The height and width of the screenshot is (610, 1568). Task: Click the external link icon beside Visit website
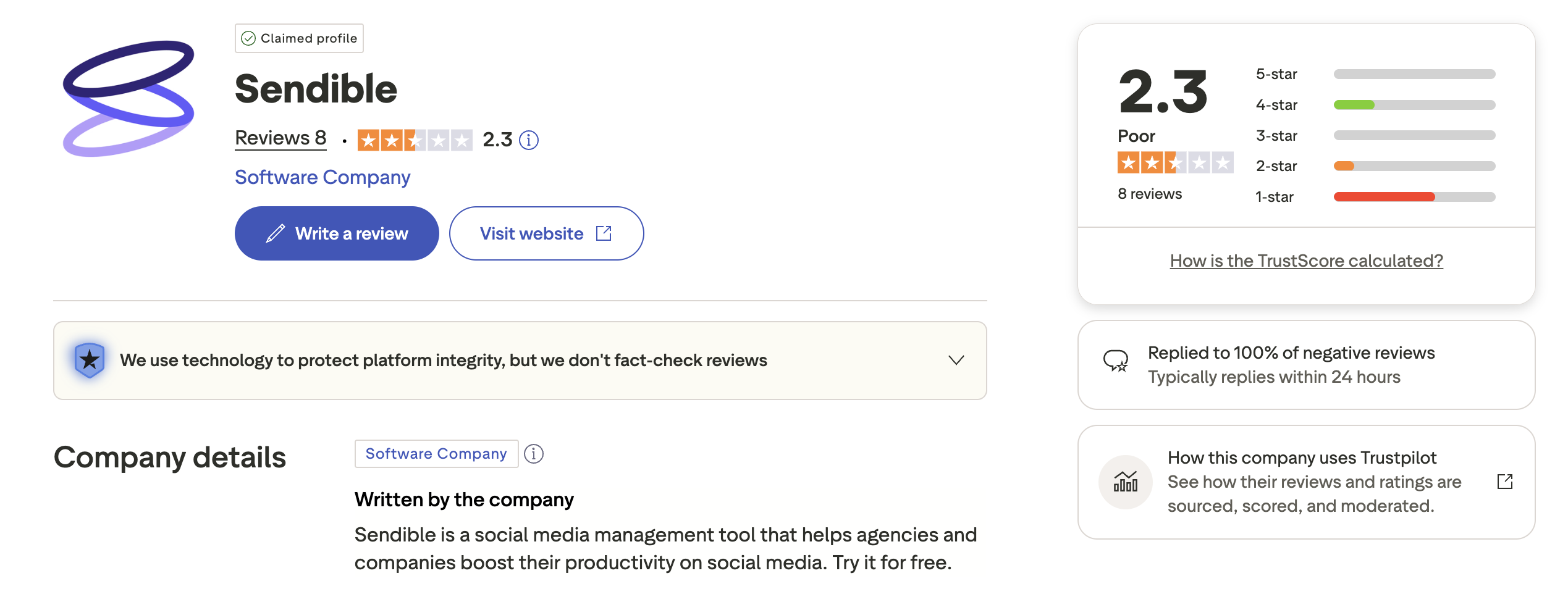point(604,233)
